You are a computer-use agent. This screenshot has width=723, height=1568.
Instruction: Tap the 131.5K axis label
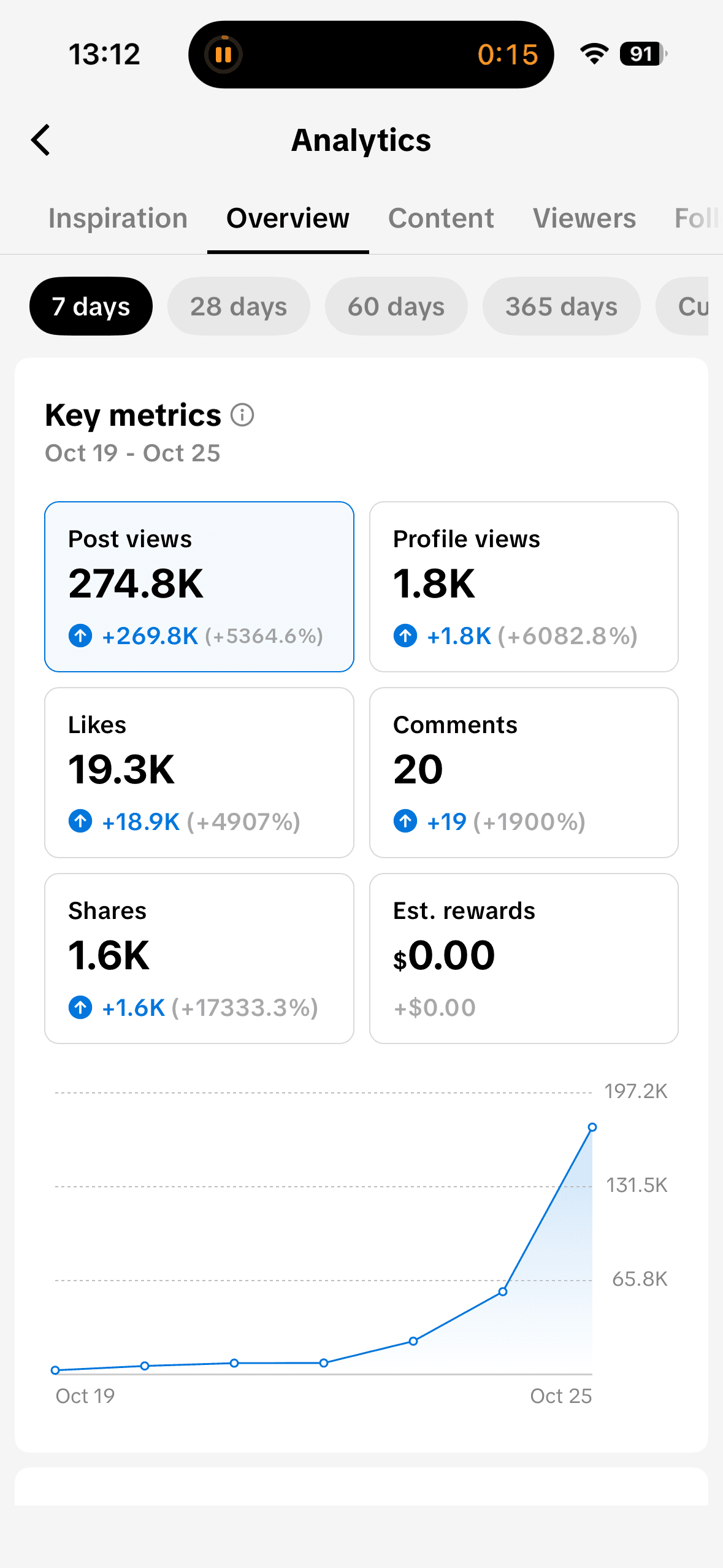(x=637, y=1185)
